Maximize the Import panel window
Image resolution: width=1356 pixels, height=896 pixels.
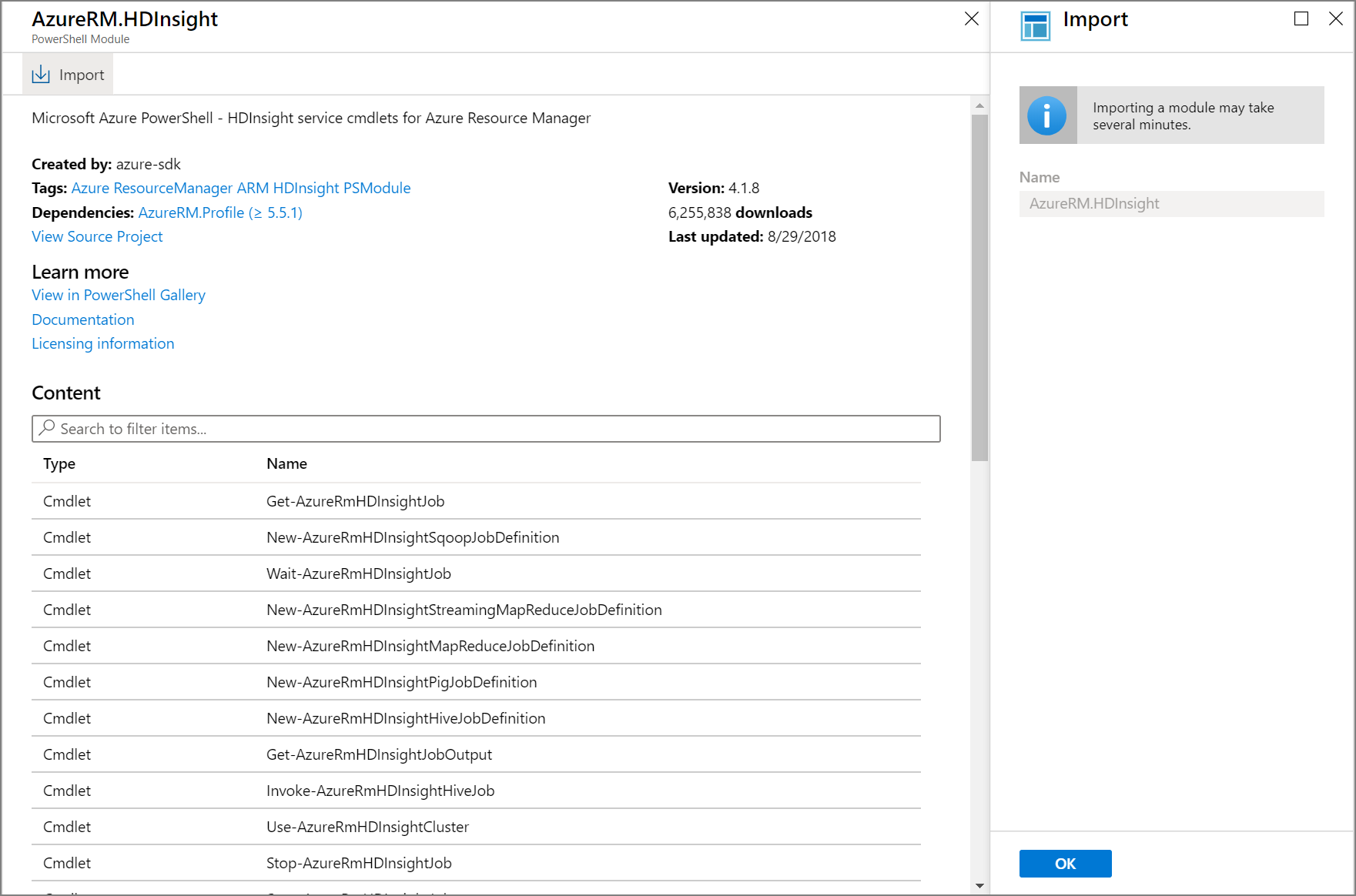pyautogui.click(x=1301, y=18)
